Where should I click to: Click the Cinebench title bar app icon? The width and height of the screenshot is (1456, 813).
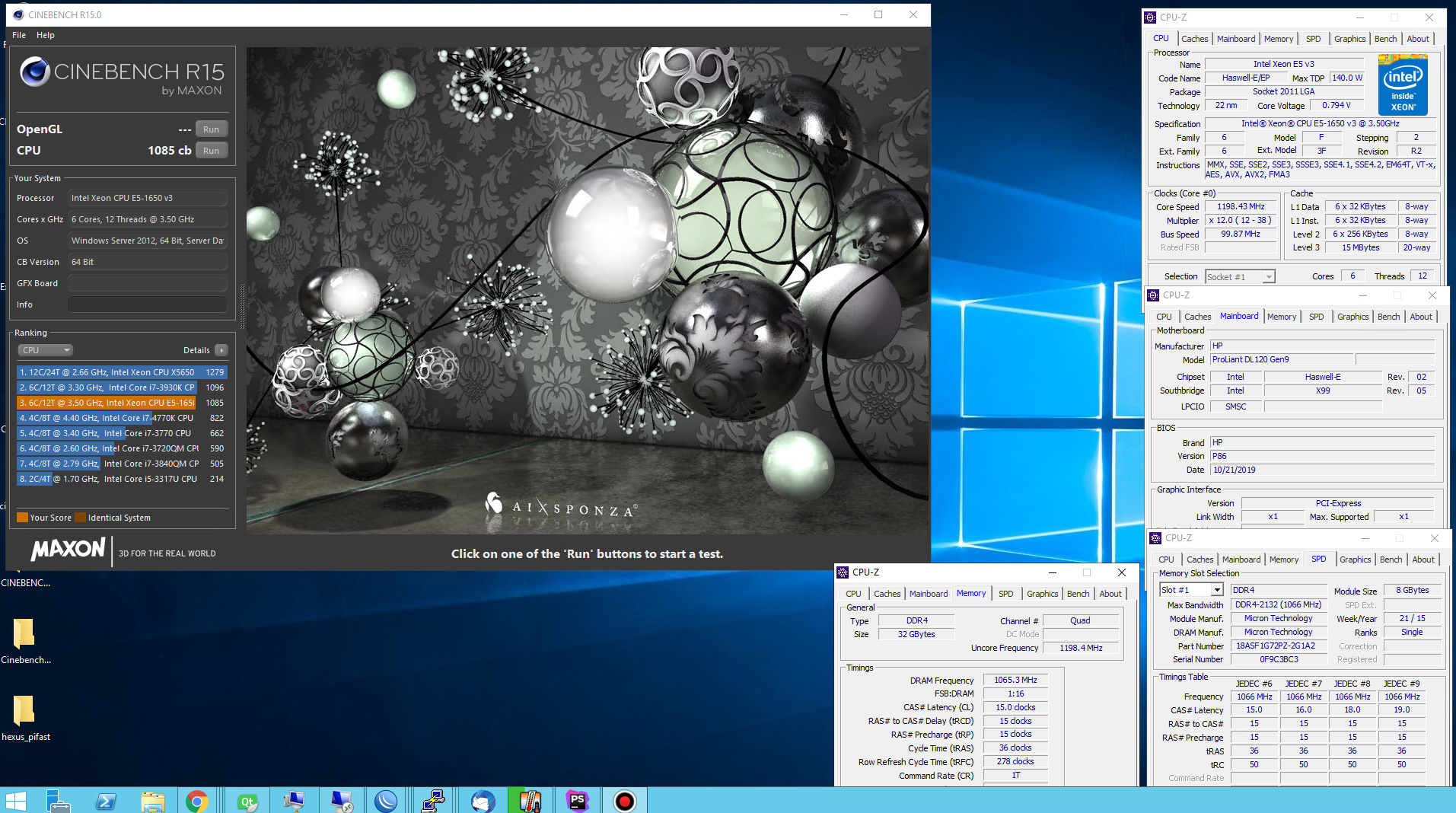click(18, 14)
